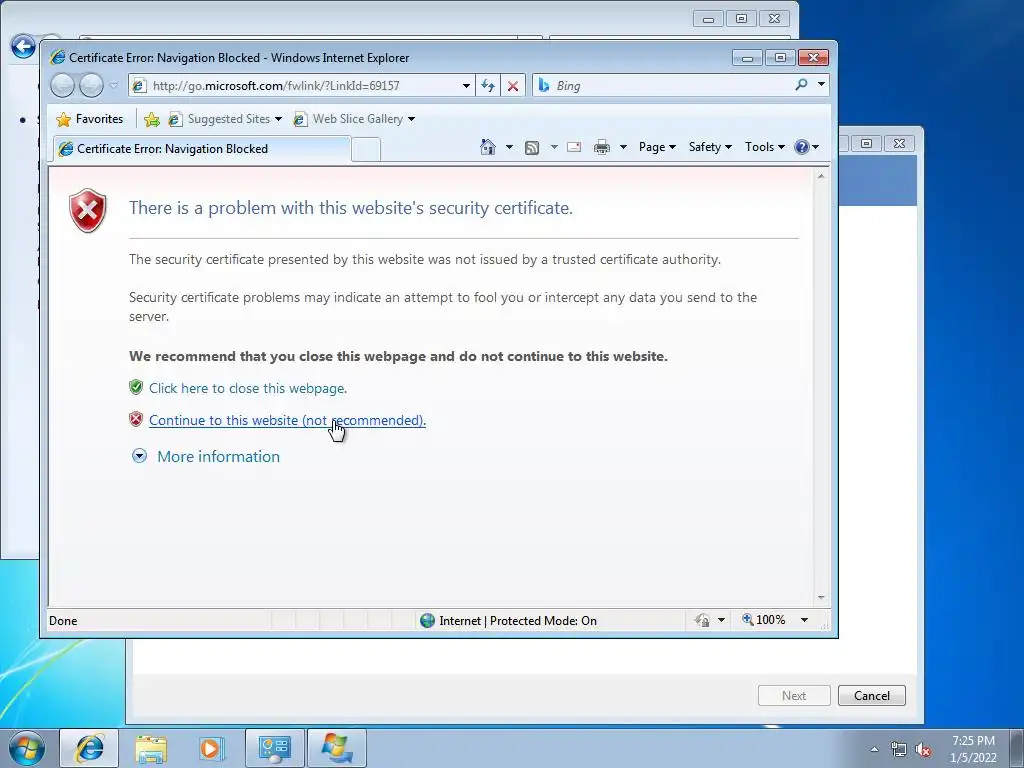Click the IE forward navigation button
Image resolution: width=1024 pixels, height=768 pixels.
tap(91, 86)
